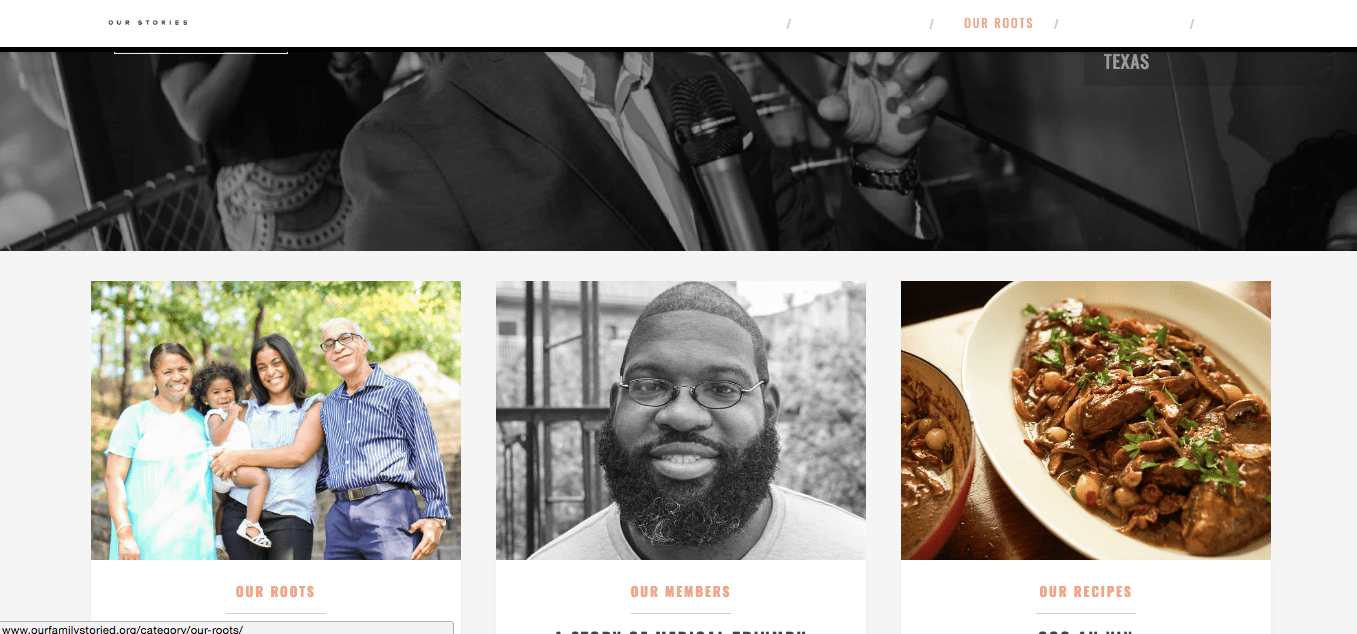Open the bearded man portrait thumbnail
Screen dimensions: 1357x634
click(681, 420)
